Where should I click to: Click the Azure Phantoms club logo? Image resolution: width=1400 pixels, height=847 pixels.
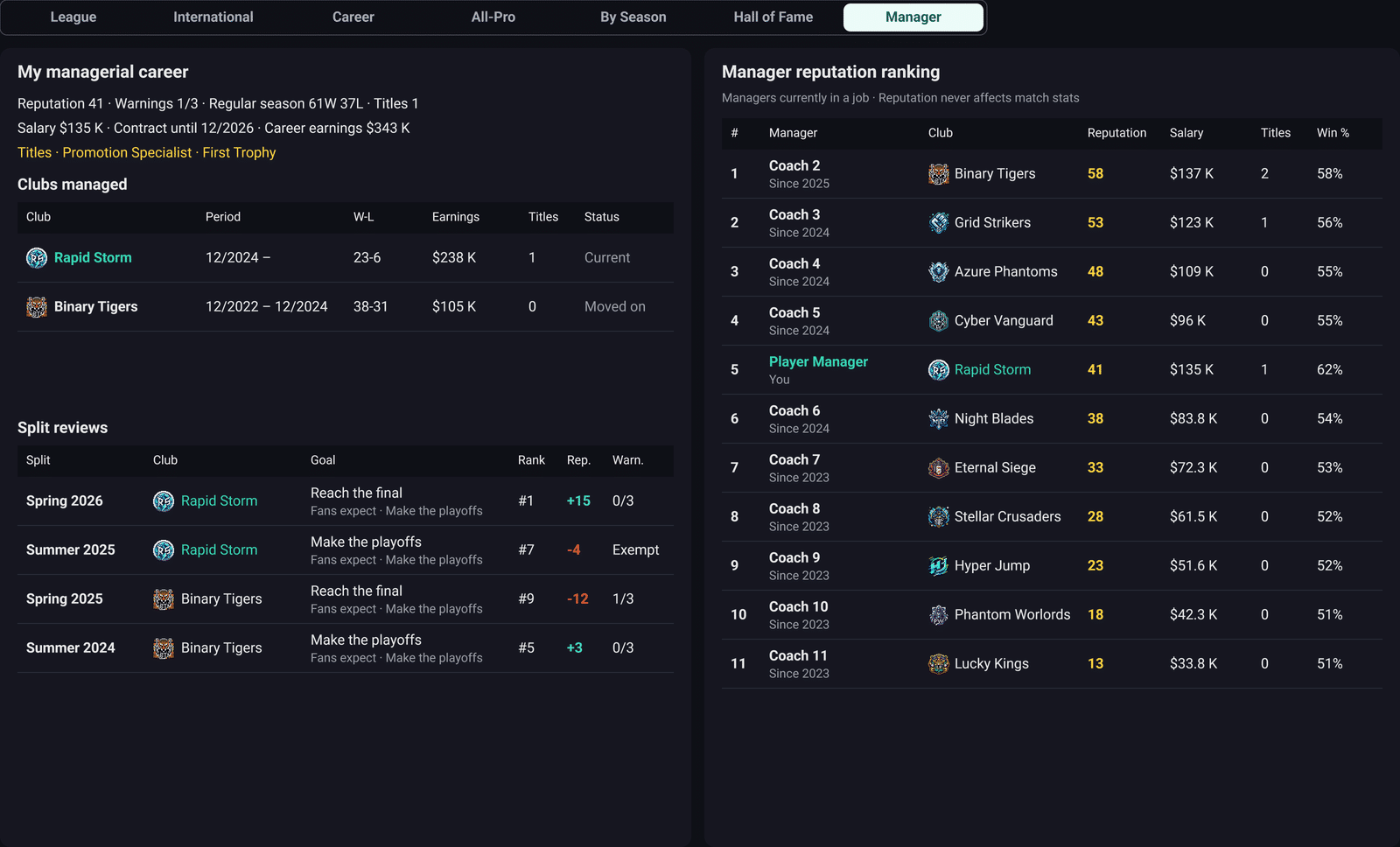point(939,271)
